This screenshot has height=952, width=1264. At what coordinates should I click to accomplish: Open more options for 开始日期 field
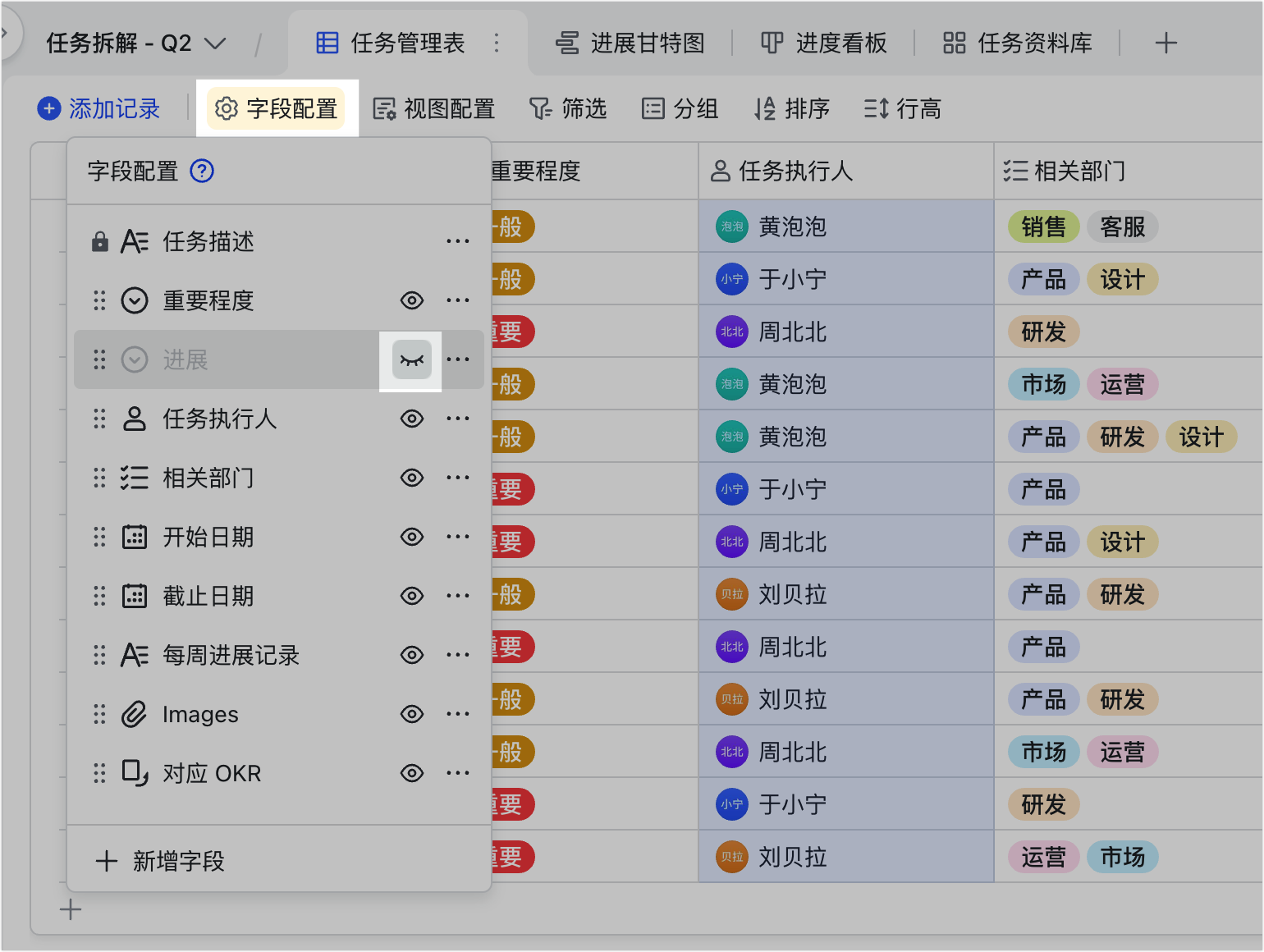[458, 537]
